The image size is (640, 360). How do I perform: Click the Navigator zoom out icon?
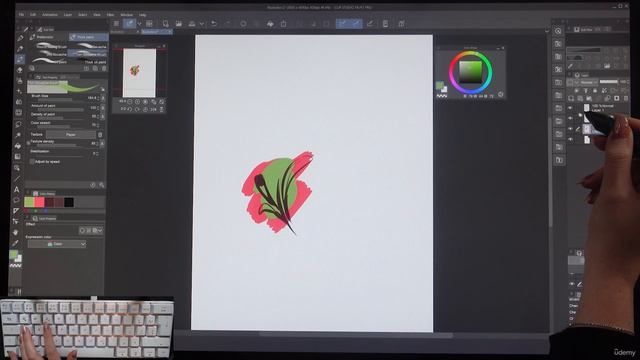point(130,102)
